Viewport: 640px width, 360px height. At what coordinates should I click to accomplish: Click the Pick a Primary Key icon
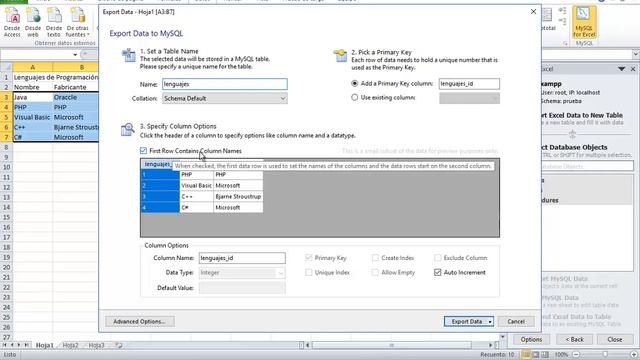340,56
